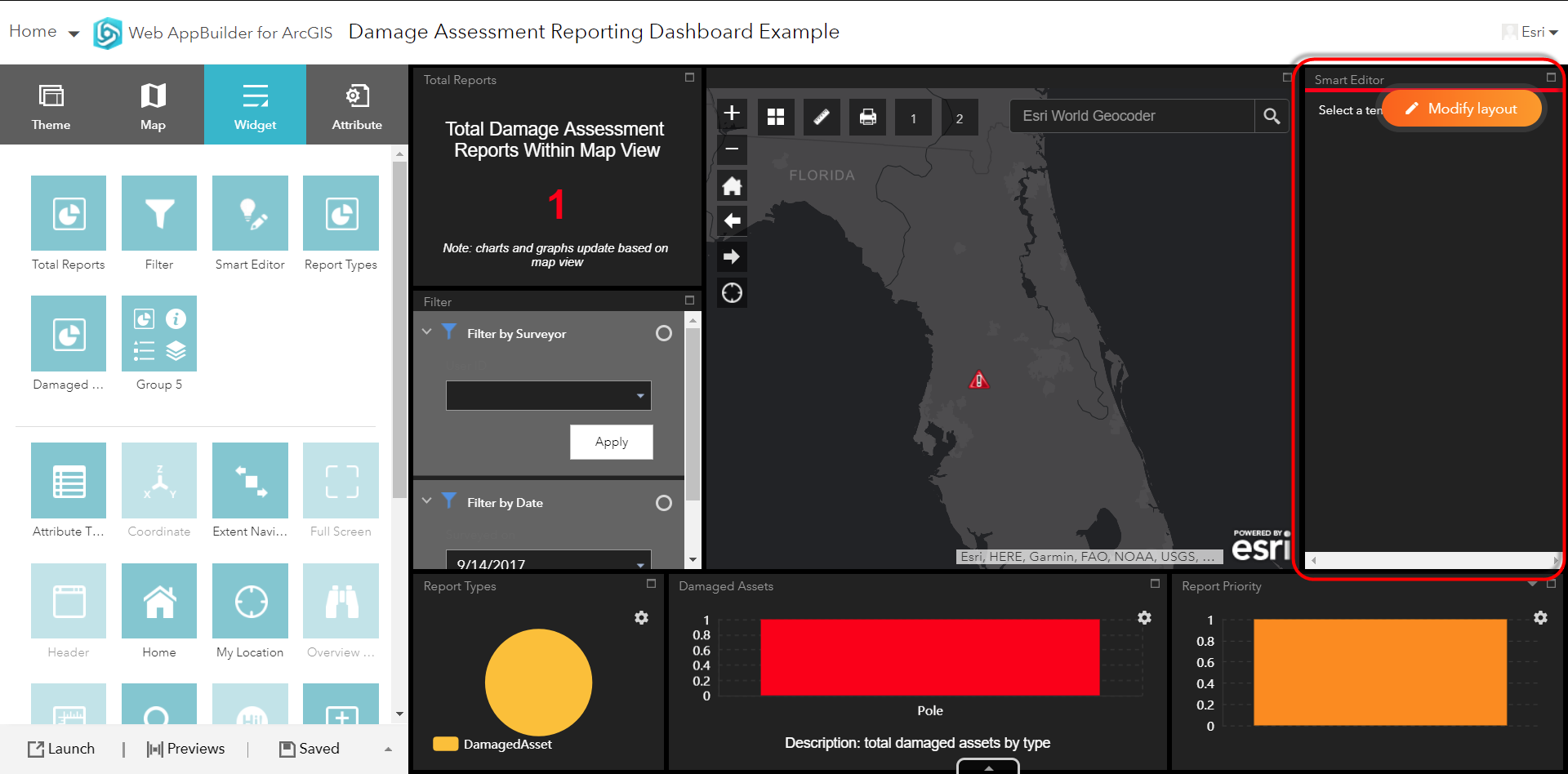
Task: Maximize the Filter panel
Action: [689, 300]
